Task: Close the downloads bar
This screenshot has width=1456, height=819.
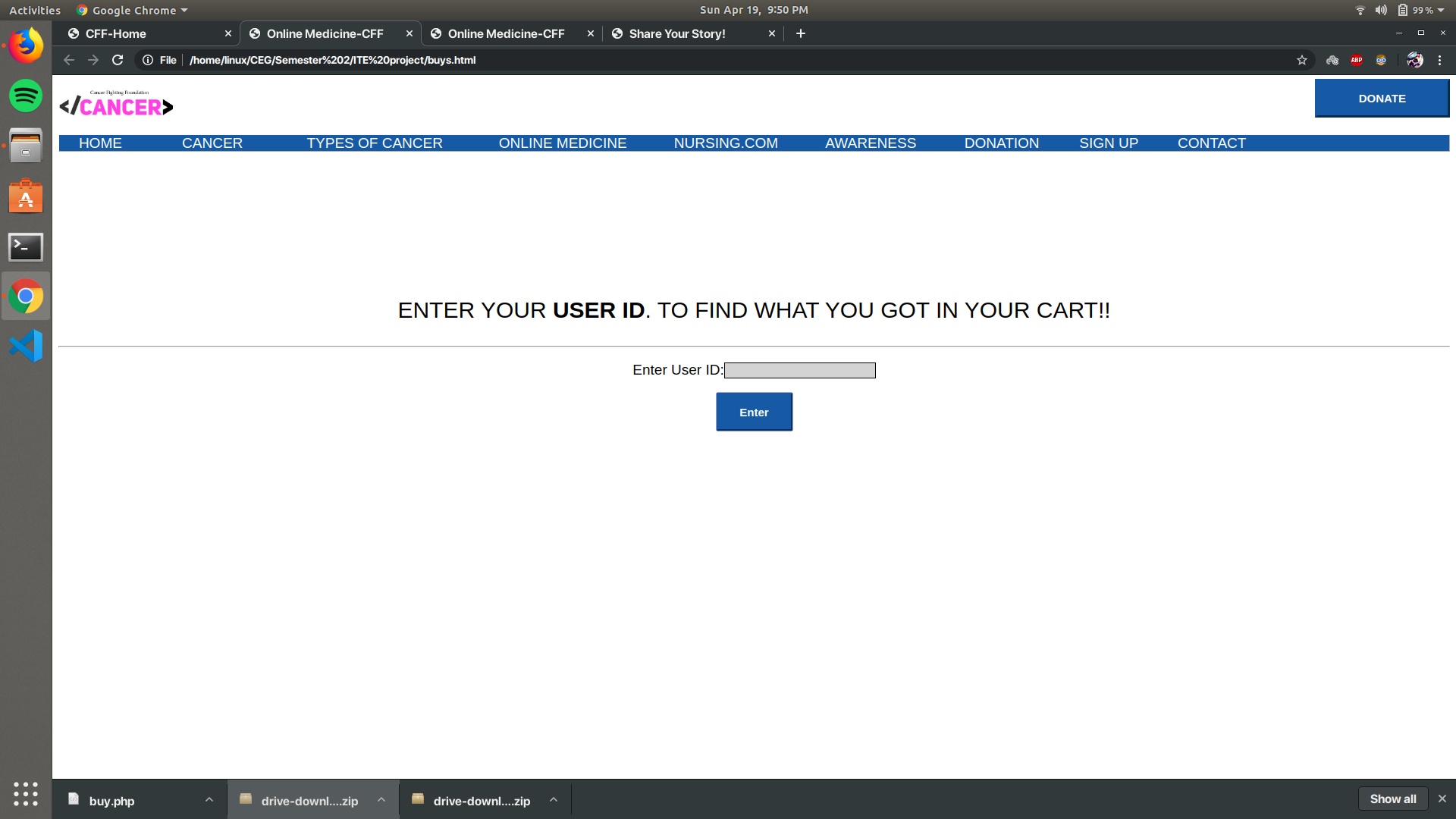Action: (1442, 799)
